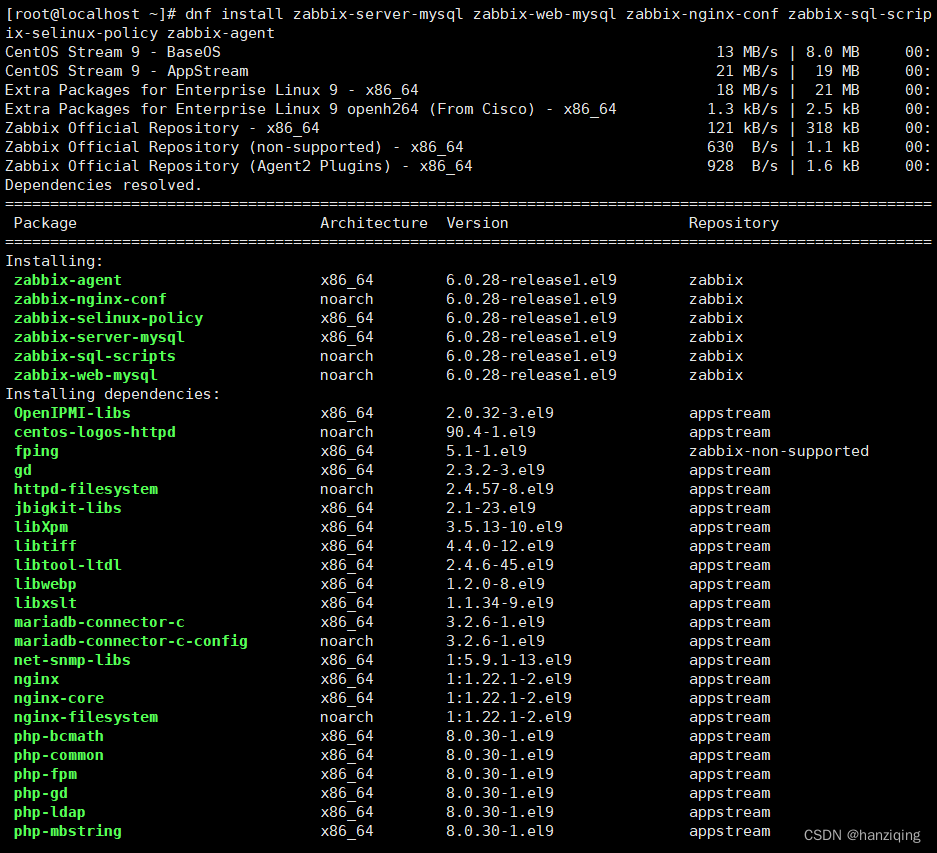Click the jbigkit-libs package name
This screenshot has height=853, width=937.
[68, 508]
